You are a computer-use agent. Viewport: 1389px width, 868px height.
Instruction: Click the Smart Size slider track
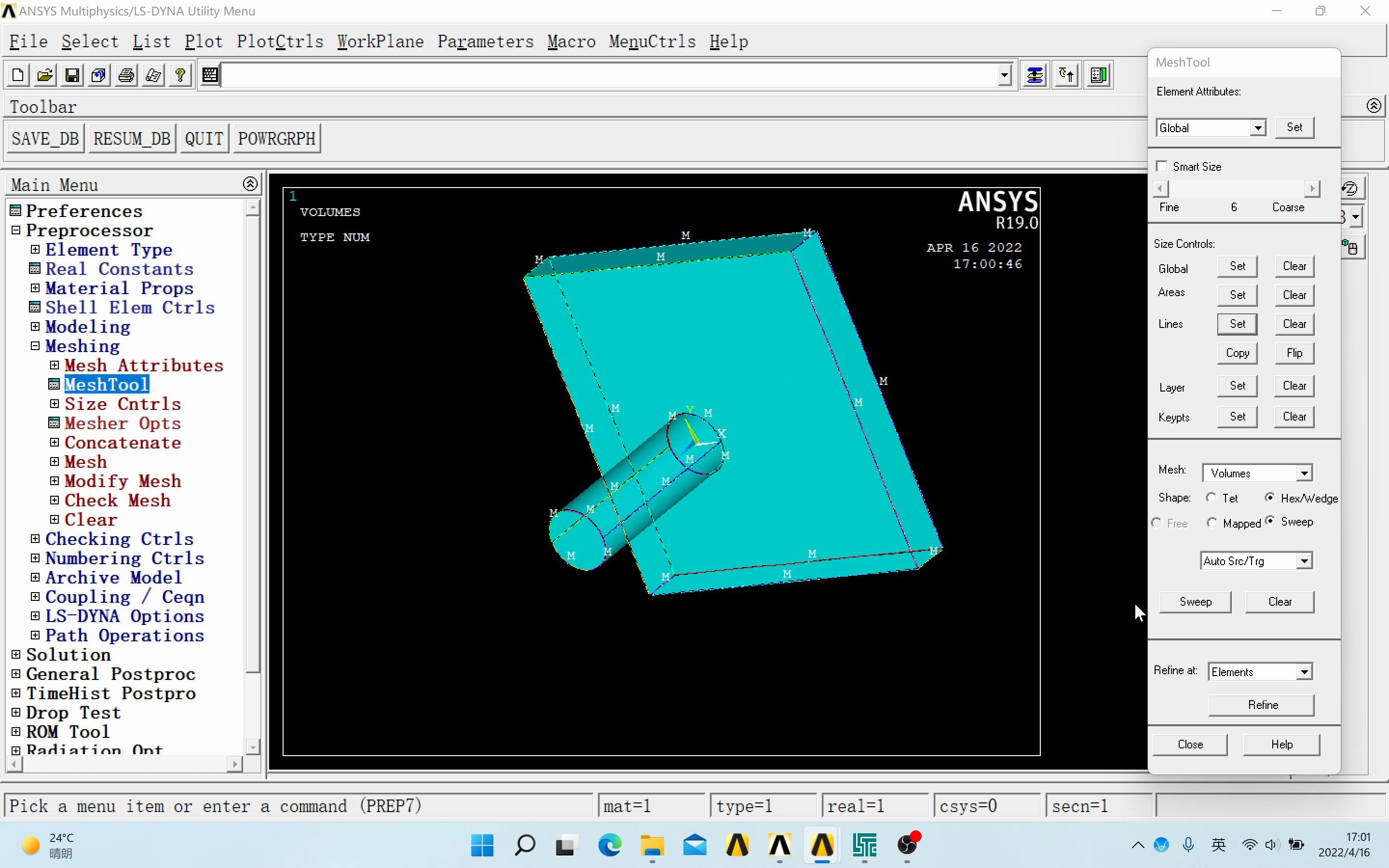pyautogui.click(x=1236, y=188)
